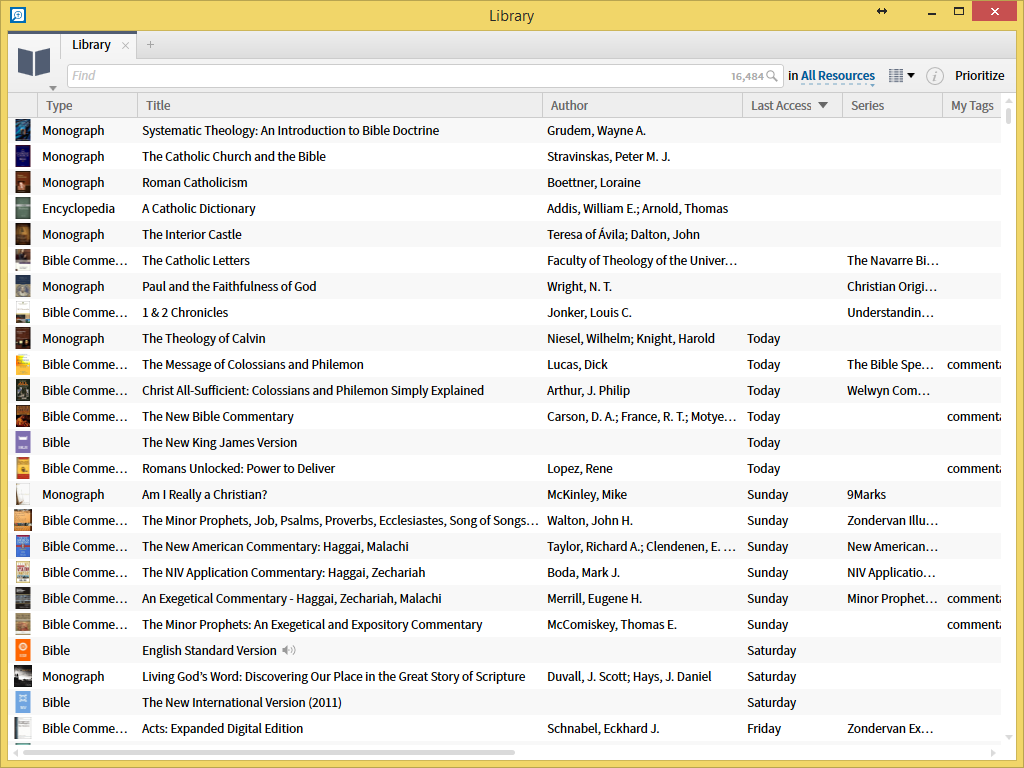The image size is (1024, 768).
Task: Click series '9Marks'
Action: click(866, 494)
